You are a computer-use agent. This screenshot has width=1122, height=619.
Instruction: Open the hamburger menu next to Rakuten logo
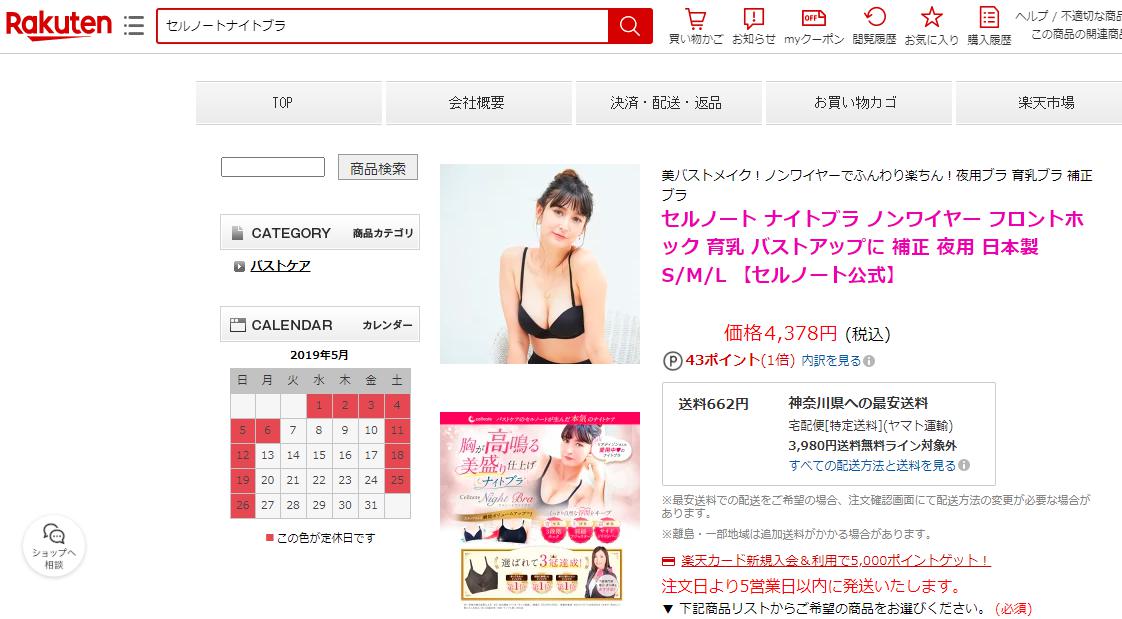134,26
